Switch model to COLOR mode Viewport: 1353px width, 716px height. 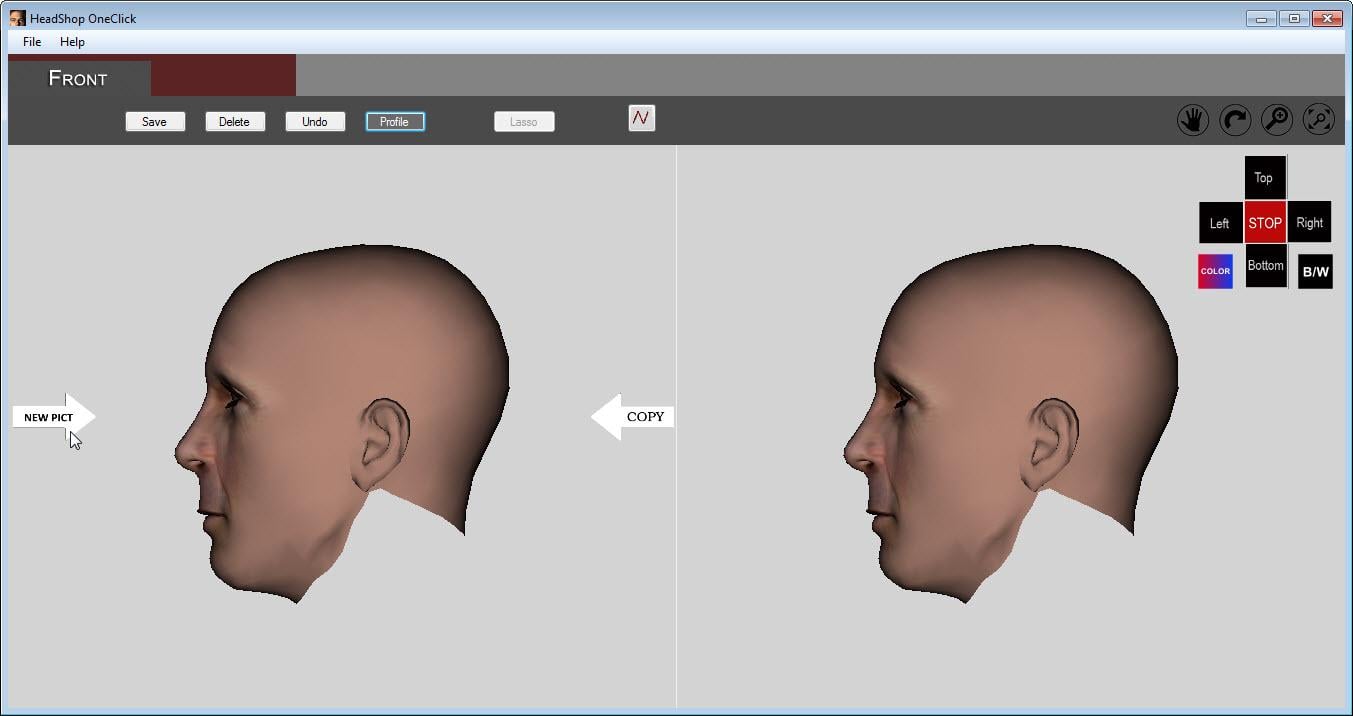(x=1215, y=271)
